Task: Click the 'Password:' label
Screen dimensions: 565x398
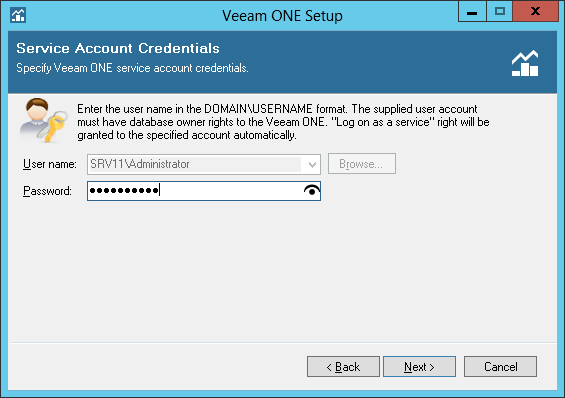Action: 47,191
